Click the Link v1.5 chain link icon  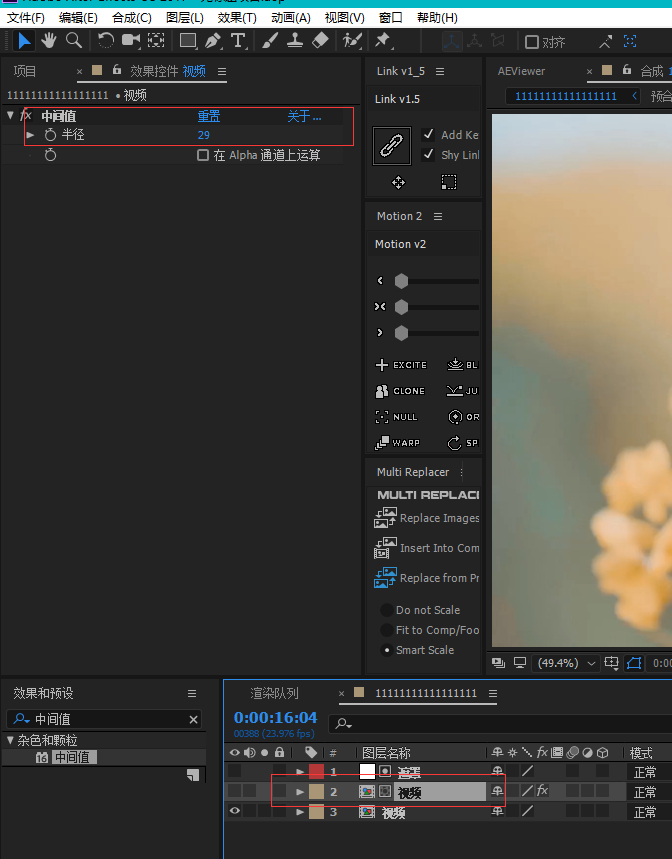coord(392,146)
